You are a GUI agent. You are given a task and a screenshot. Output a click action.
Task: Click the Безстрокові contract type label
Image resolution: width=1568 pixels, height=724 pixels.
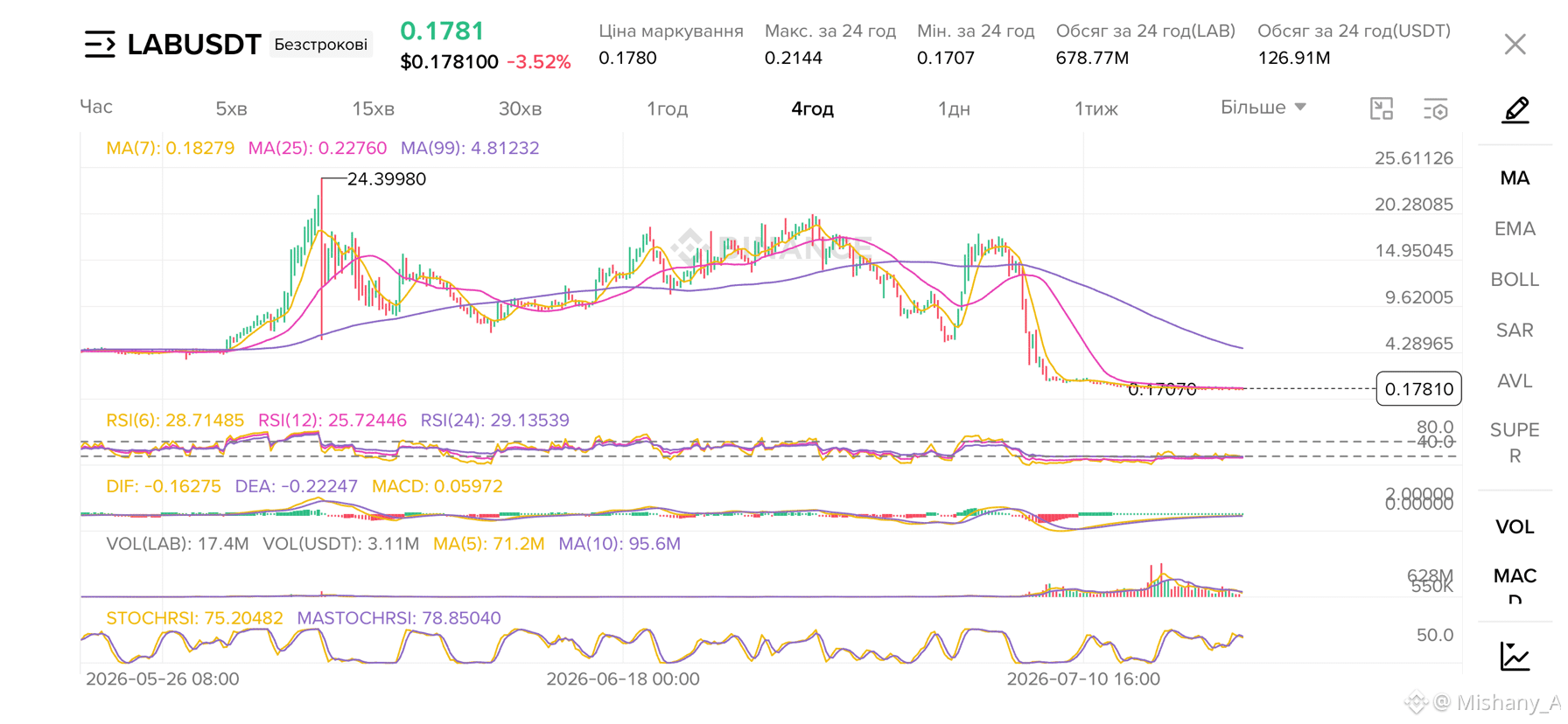pyautogui.click(x=321, y=45)
